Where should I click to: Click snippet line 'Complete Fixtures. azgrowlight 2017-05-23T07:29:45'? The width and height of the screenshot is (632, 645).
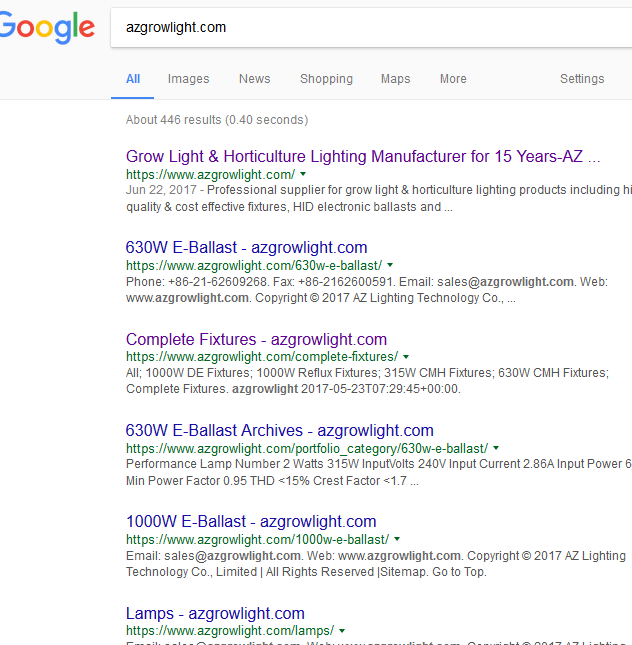(x=293, y=389)
